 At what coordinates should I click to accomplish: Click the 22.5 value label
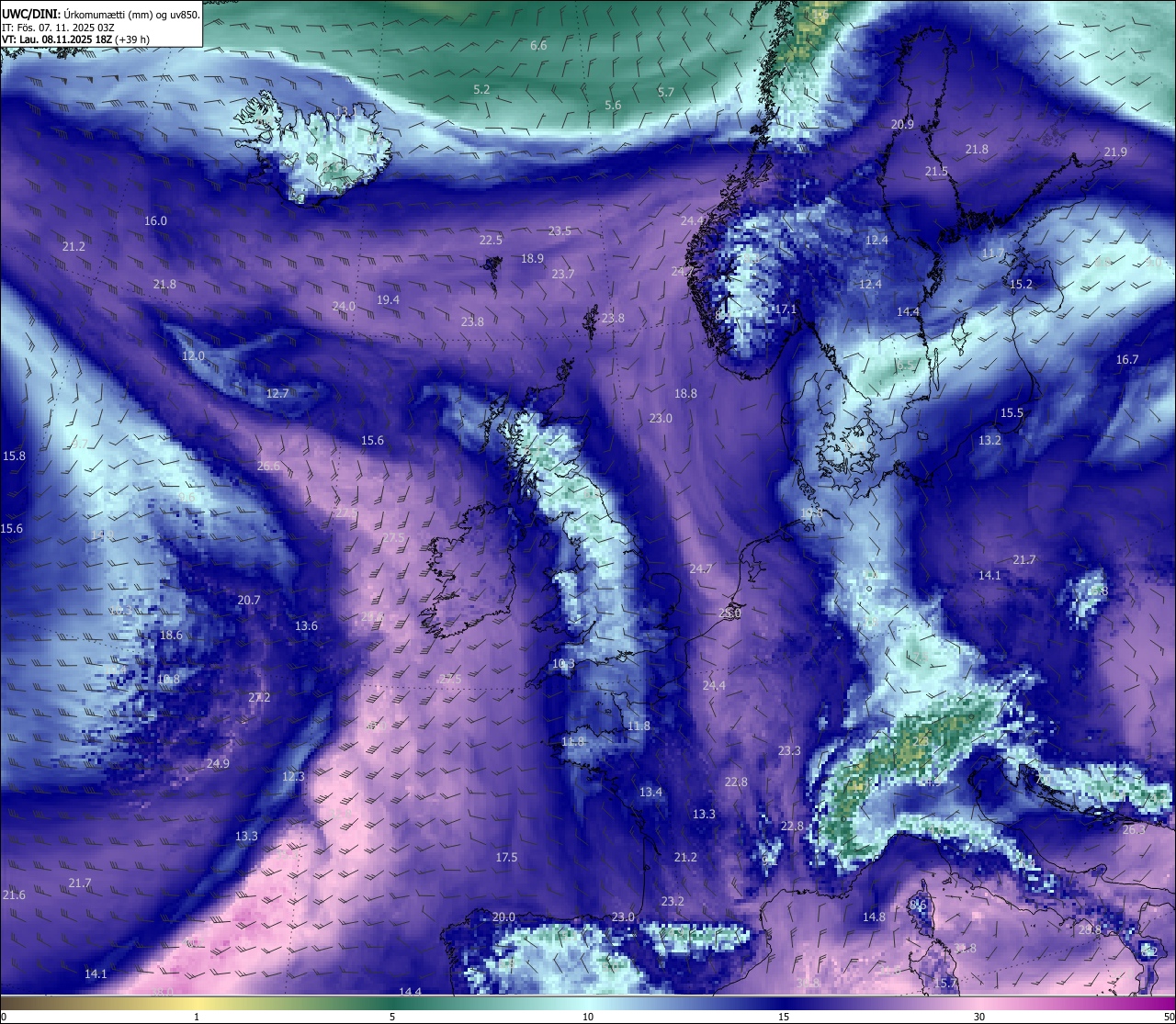tap(491, 241)
